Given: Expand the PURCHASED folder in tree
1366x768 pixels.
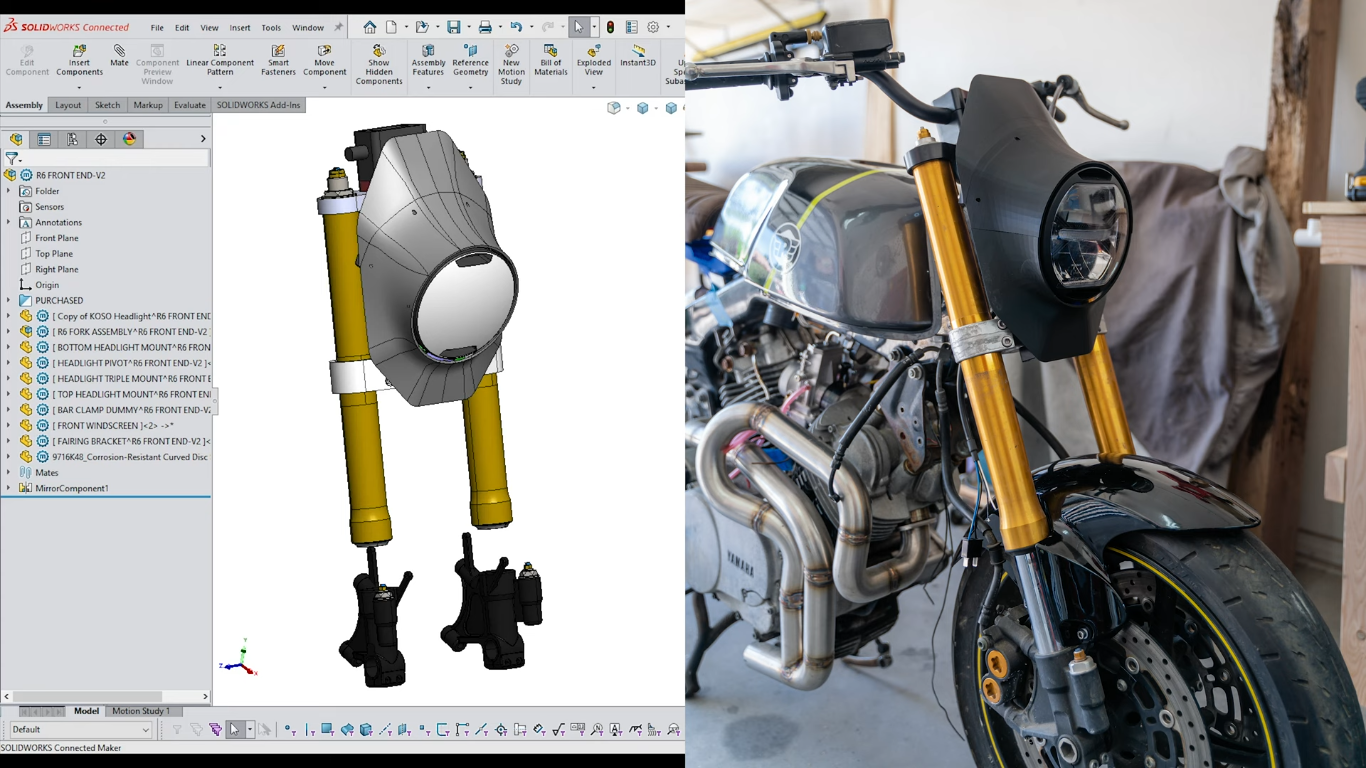Looking at the screenshot, I should click(9, 300).
